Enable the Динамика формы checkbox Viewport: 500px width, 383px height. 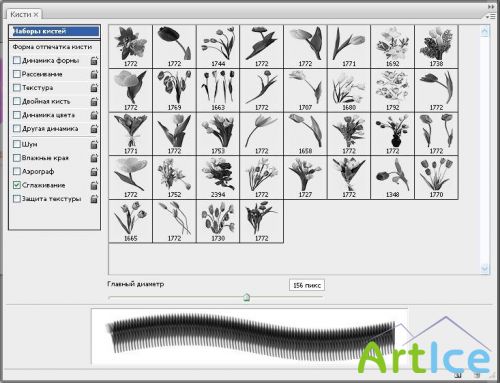point(17,60)
